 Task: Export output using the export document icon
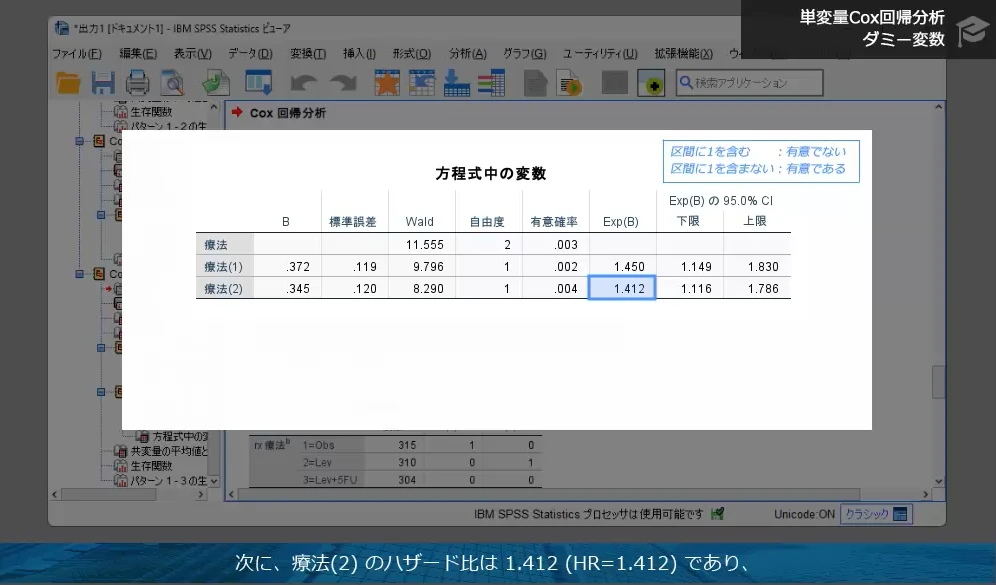215,82
